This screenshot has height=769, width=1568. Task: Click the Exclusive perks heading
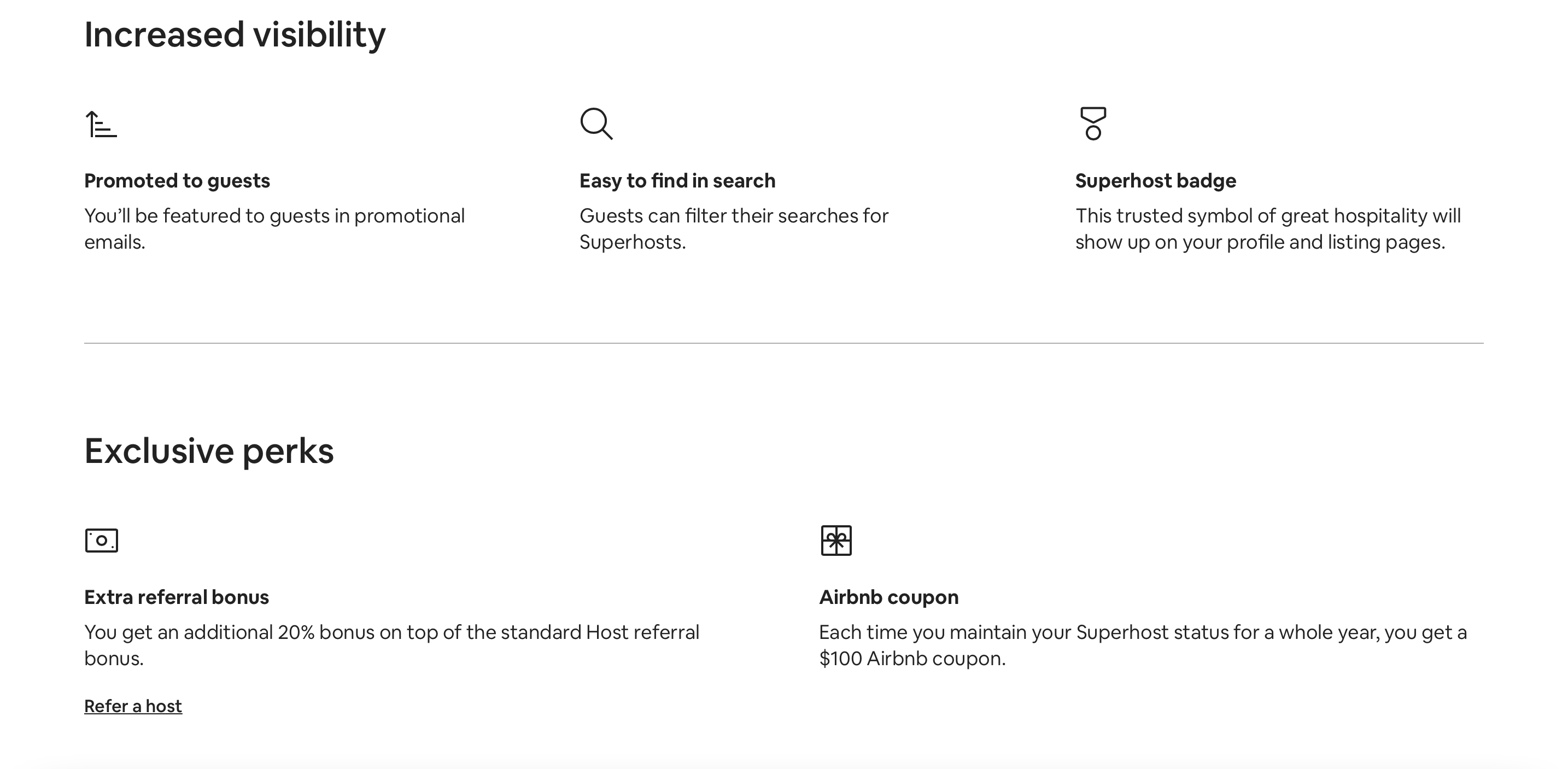coord(209,450)
